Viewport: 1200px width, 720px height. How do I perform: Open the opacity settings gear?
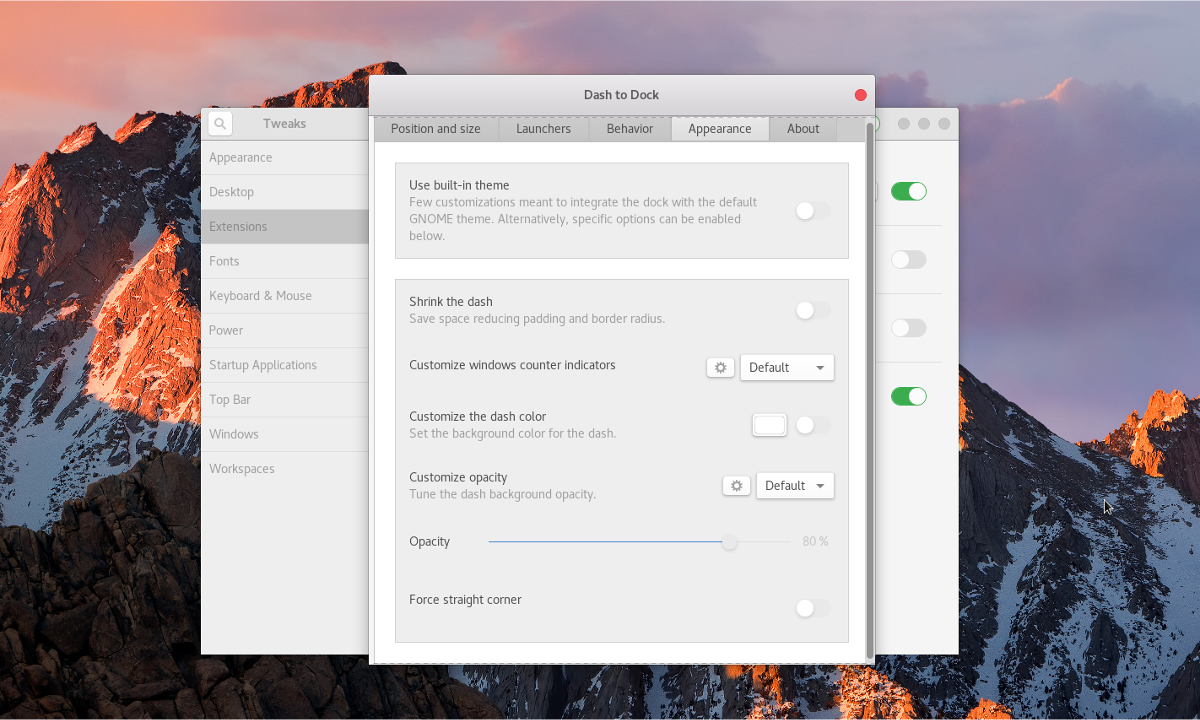click(736, 485)
